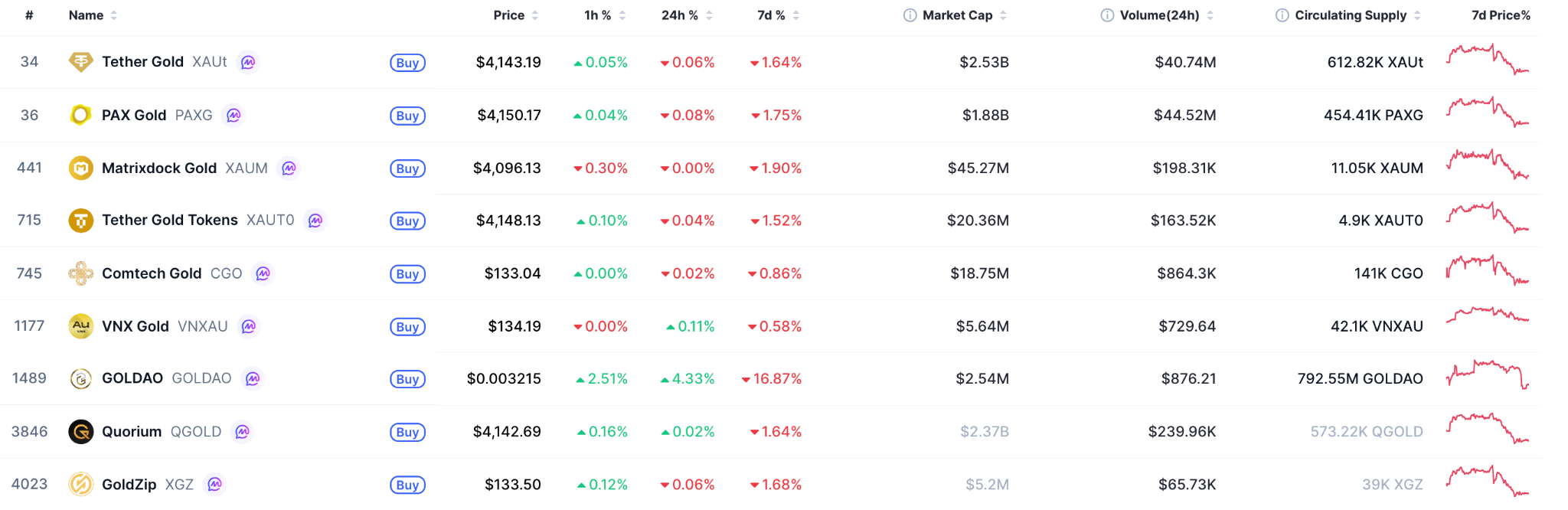The image size is (1568, 510).
Task: Open GOLDAO 7d price sparkline
Action: pyautogui.click(x=1488, y=375)
